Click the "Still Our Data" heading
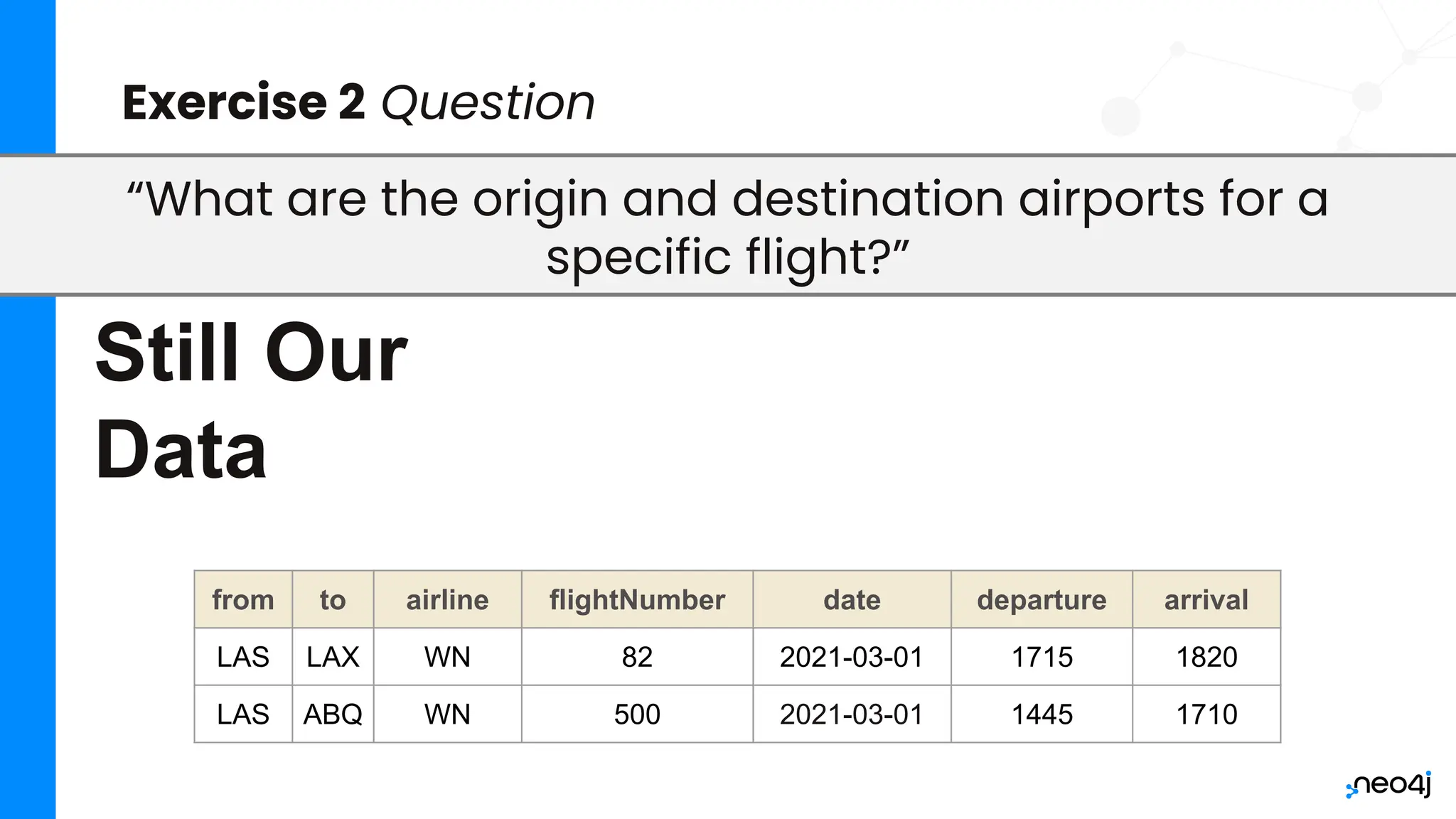1456x819 pixels. point(252,401)
